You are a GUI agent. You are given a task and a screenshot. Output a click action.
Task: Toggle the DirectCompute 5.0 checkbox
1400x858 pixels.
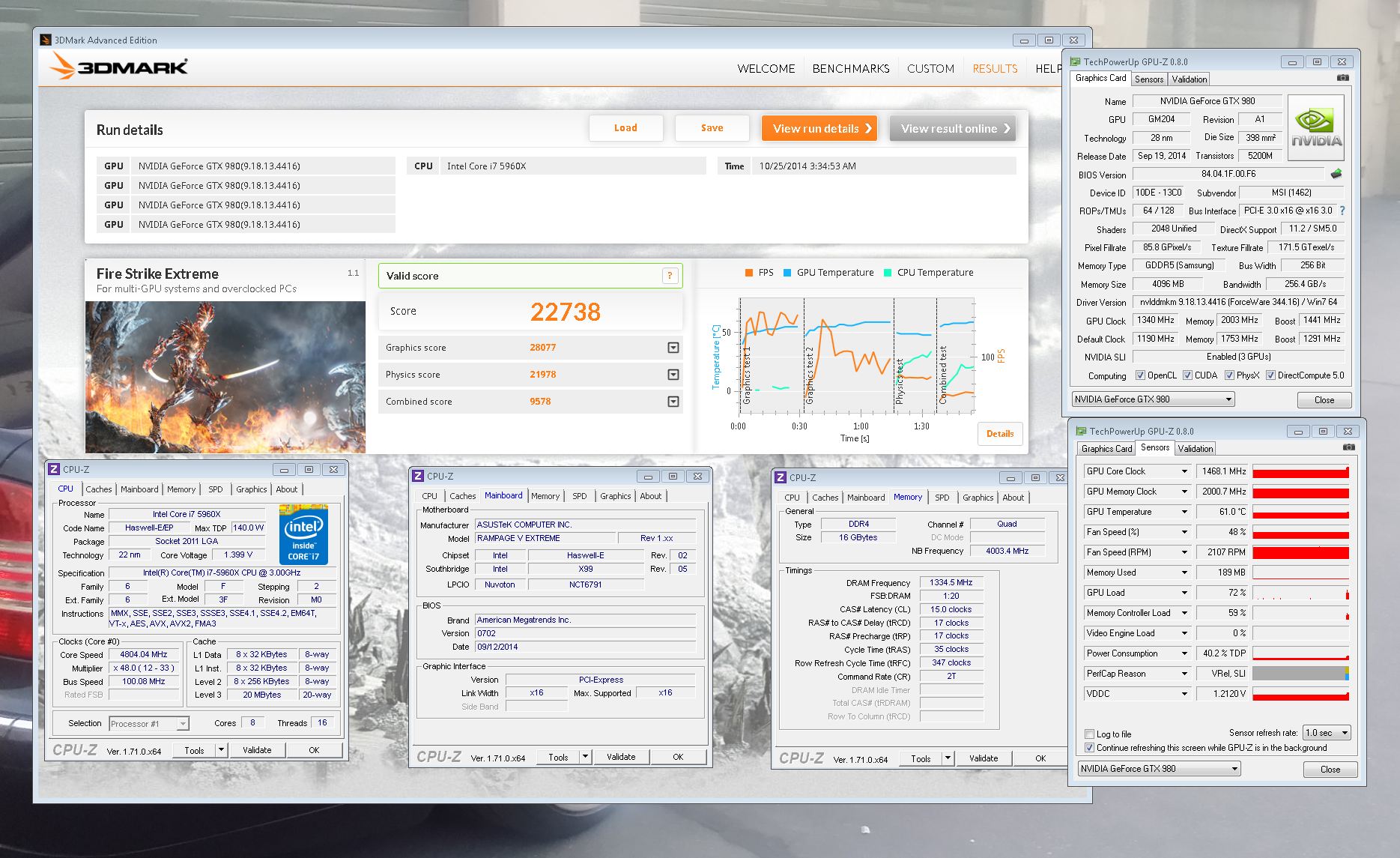(1270, 375)
